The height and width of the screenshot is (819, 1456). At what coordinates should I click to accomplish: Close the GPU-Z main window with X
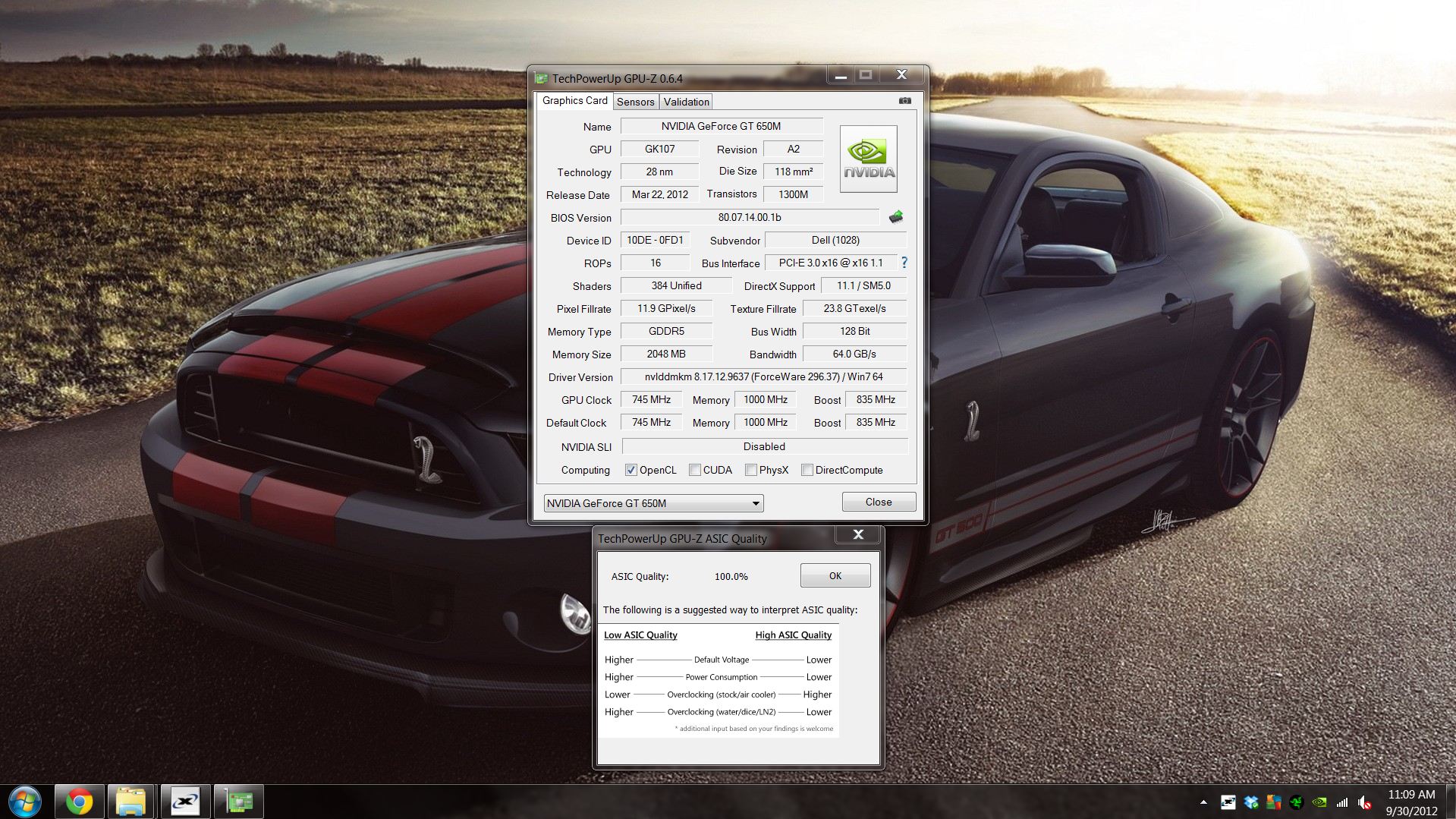coord(901,74)
